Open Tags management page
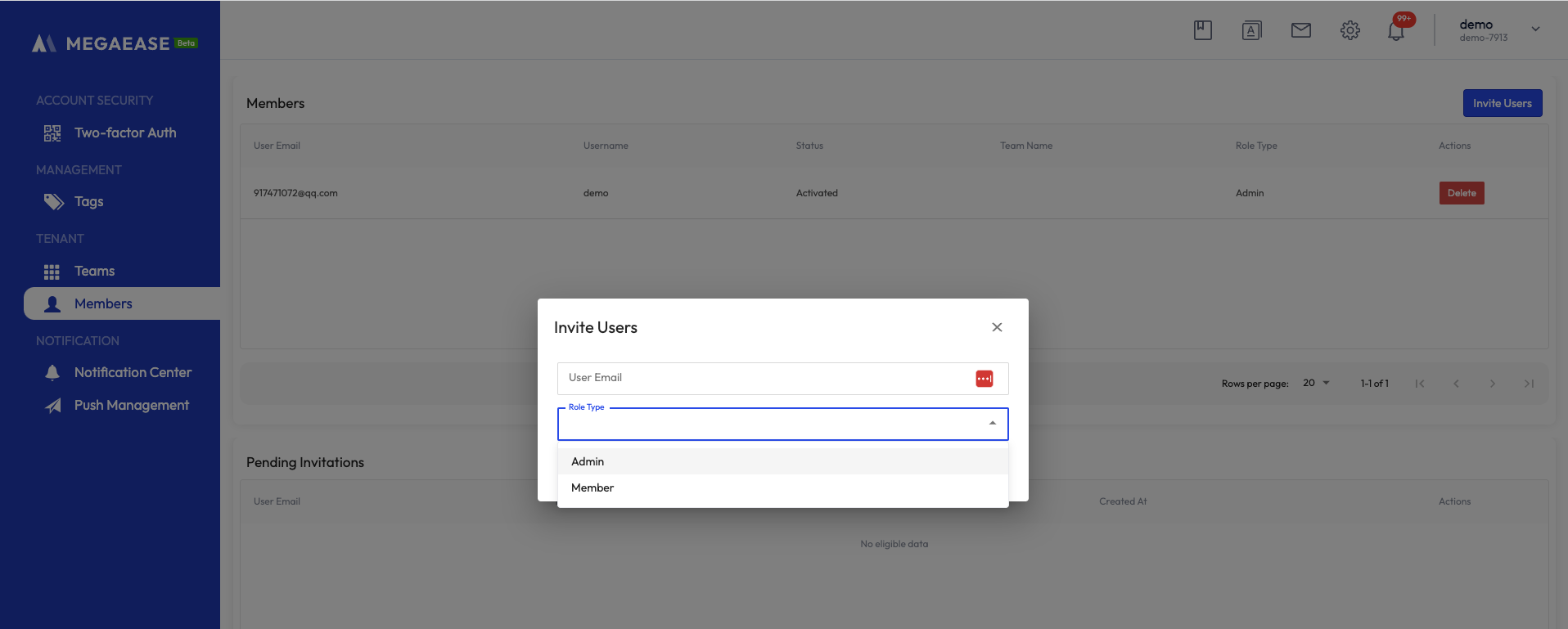This screenshot has width=1568, height=629. (x=88, y=201)
